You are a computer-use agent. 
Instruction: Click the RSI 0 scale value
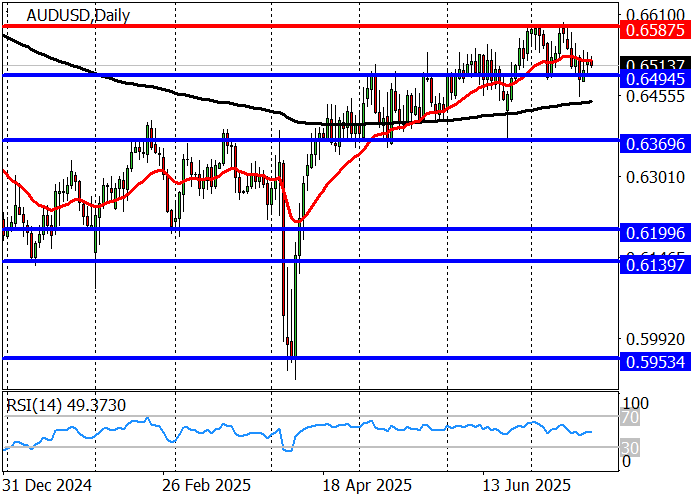click(x=627, y=461)
